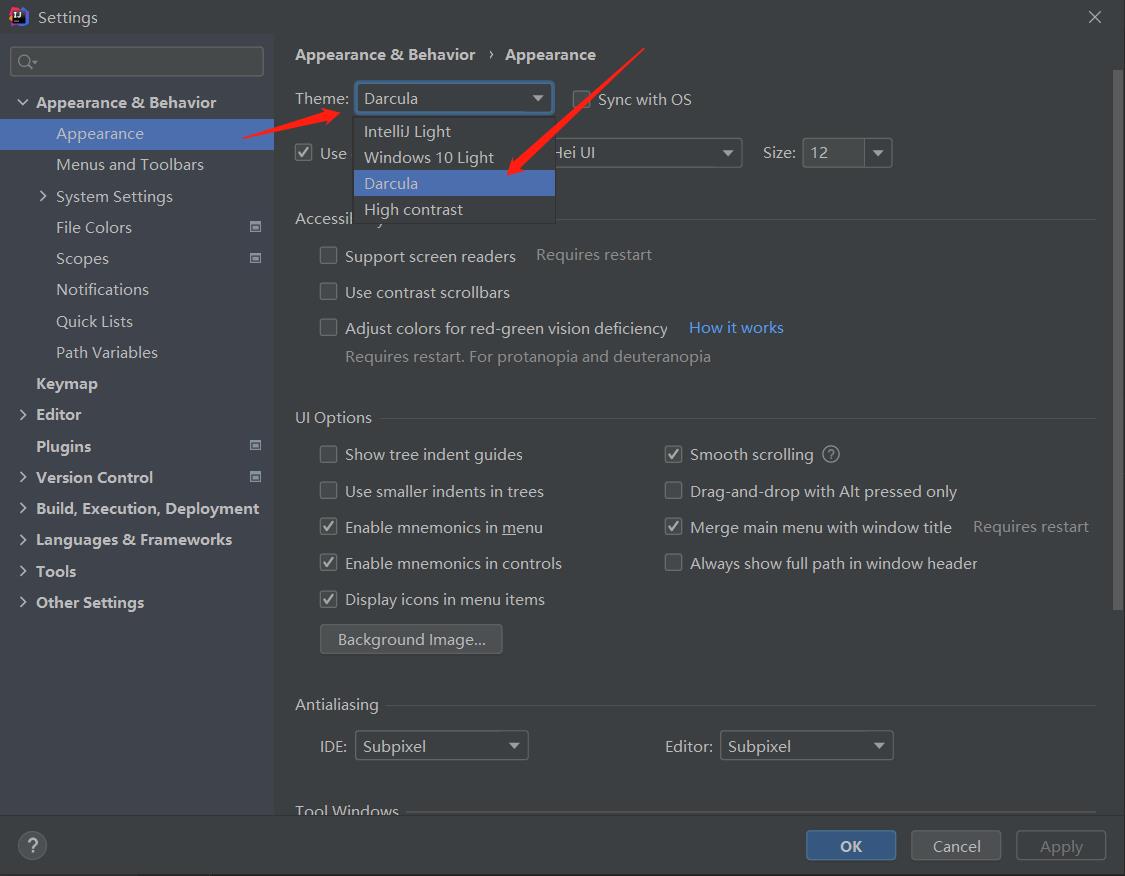Uncheck Display icons in menu items
1125x876 pixels.
pyautogui.click(x=329, y=598)
